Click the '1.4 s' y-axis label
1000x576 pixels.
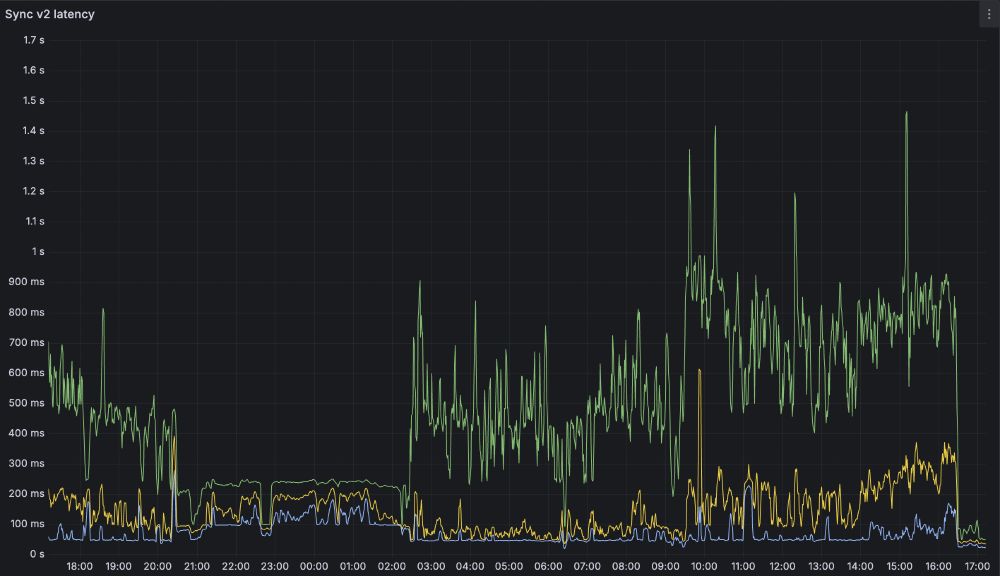34,131
